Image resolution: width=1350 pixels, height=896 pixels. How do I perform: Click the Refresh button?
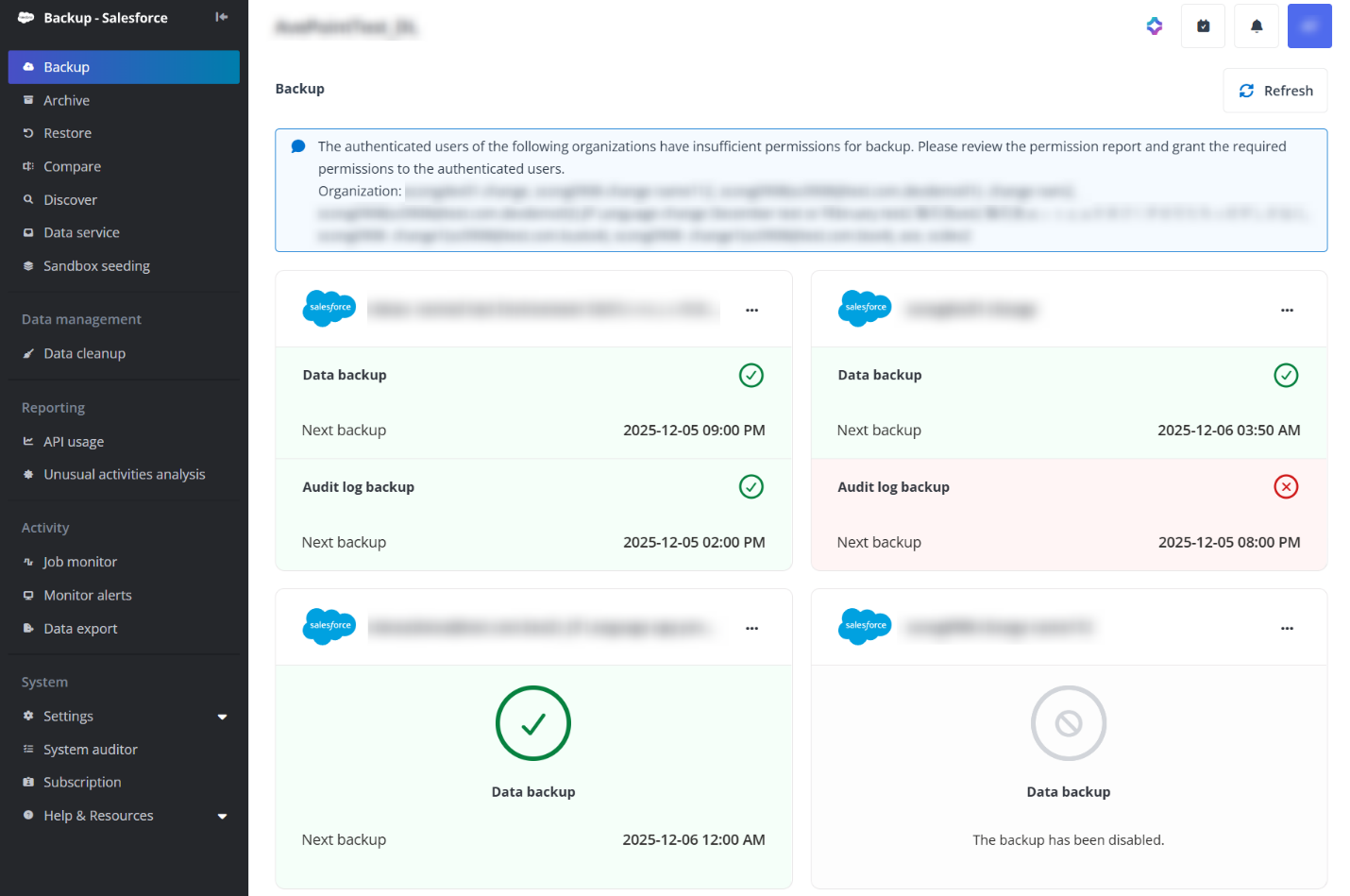pyautogui.click(x=1274, y=90)
